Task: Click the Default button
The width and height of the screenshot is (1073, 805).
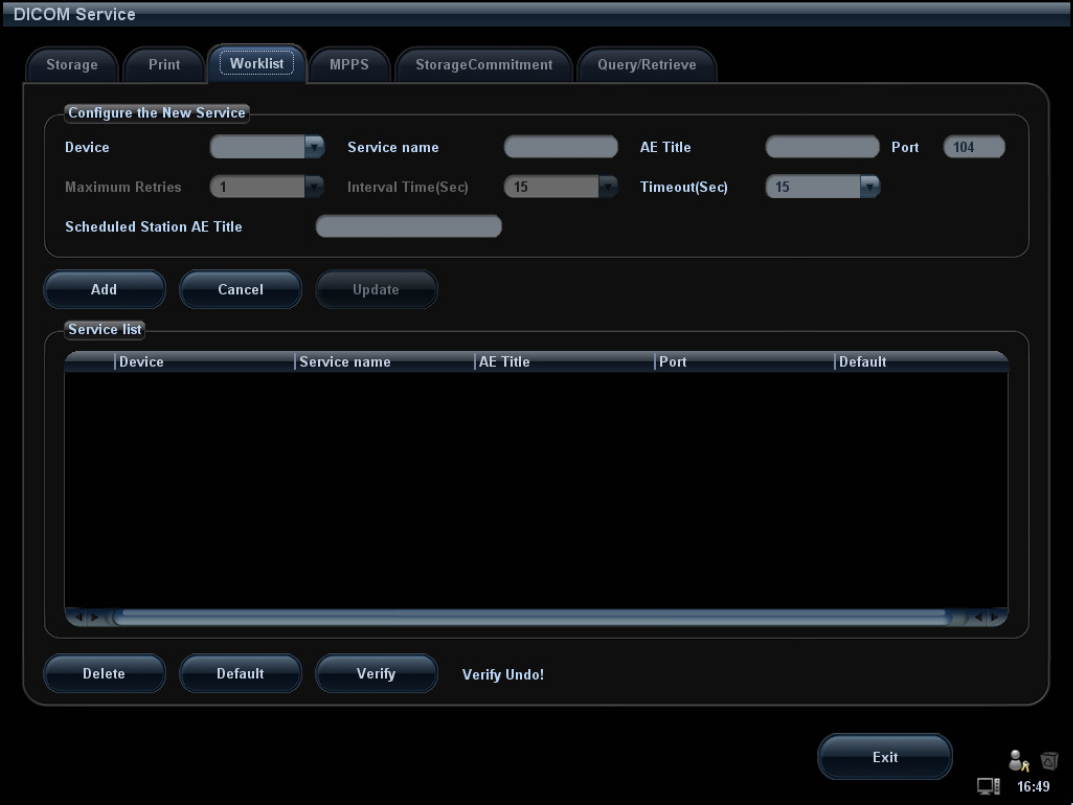Action: click(x=240, y=673)
